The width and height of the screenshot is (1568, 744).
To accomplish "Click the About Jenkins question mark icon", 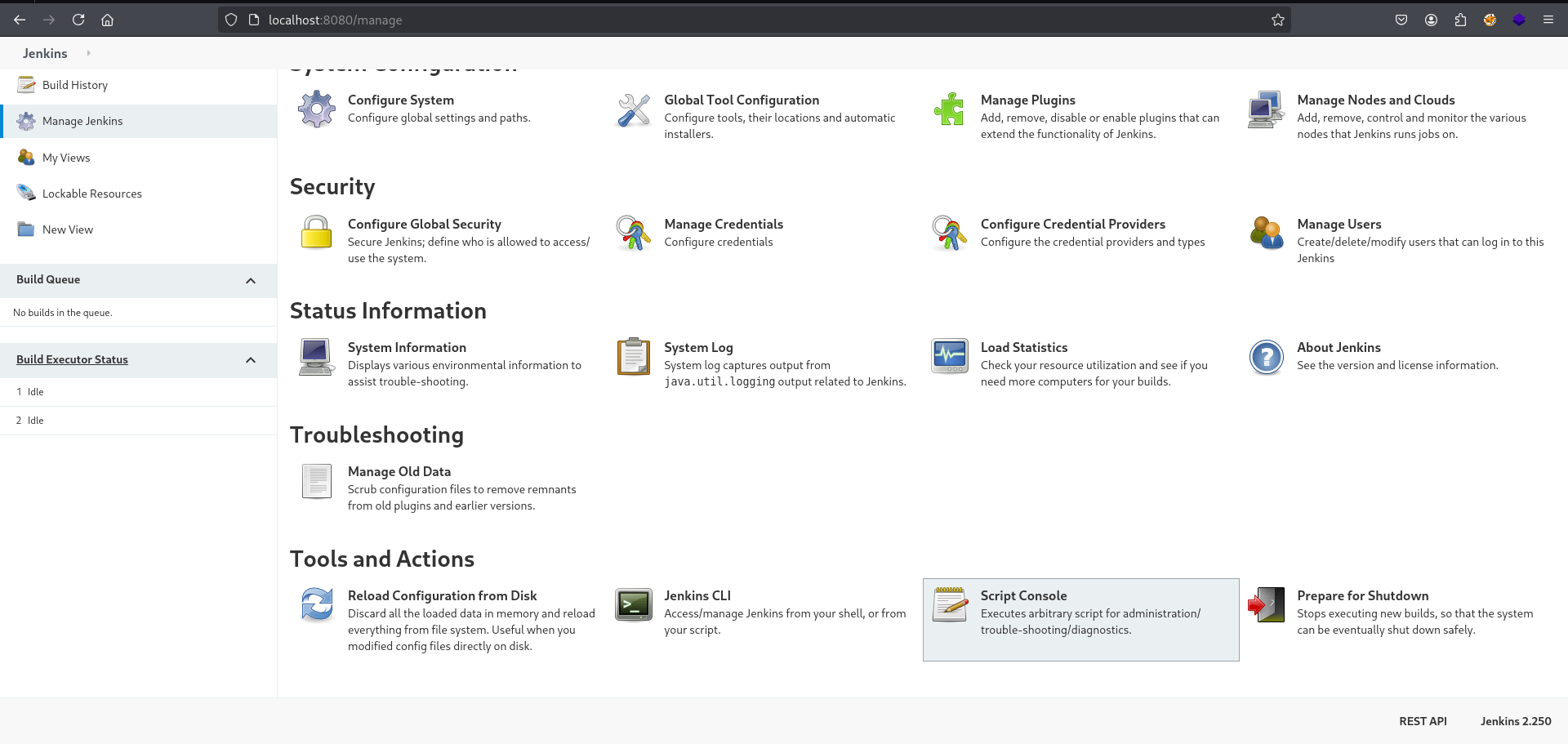I will coord(1267,357).
